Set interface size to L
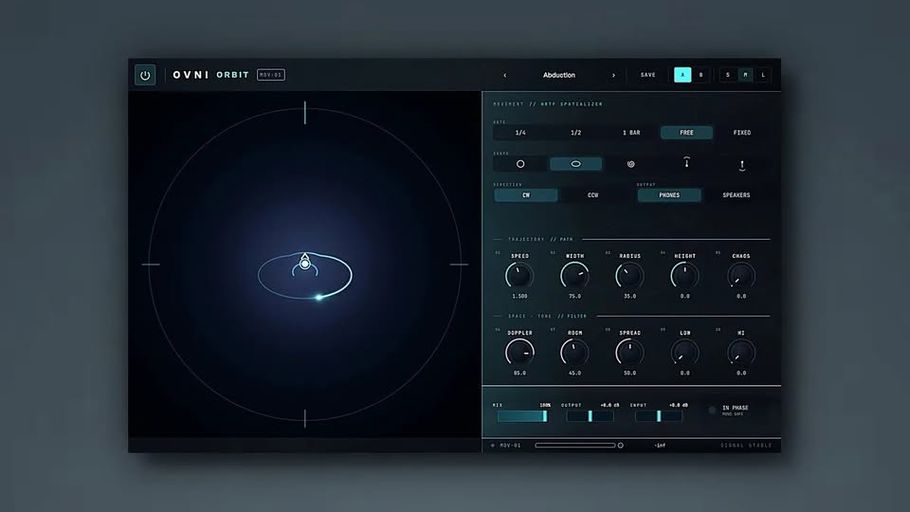The image size is (910, 512). tap(763, 75)
